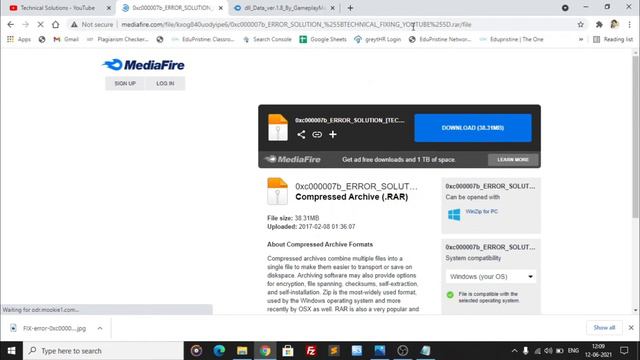Screen dimensions: 640x360
Task: Click the share icon in download box
Action: pos(301,134)
